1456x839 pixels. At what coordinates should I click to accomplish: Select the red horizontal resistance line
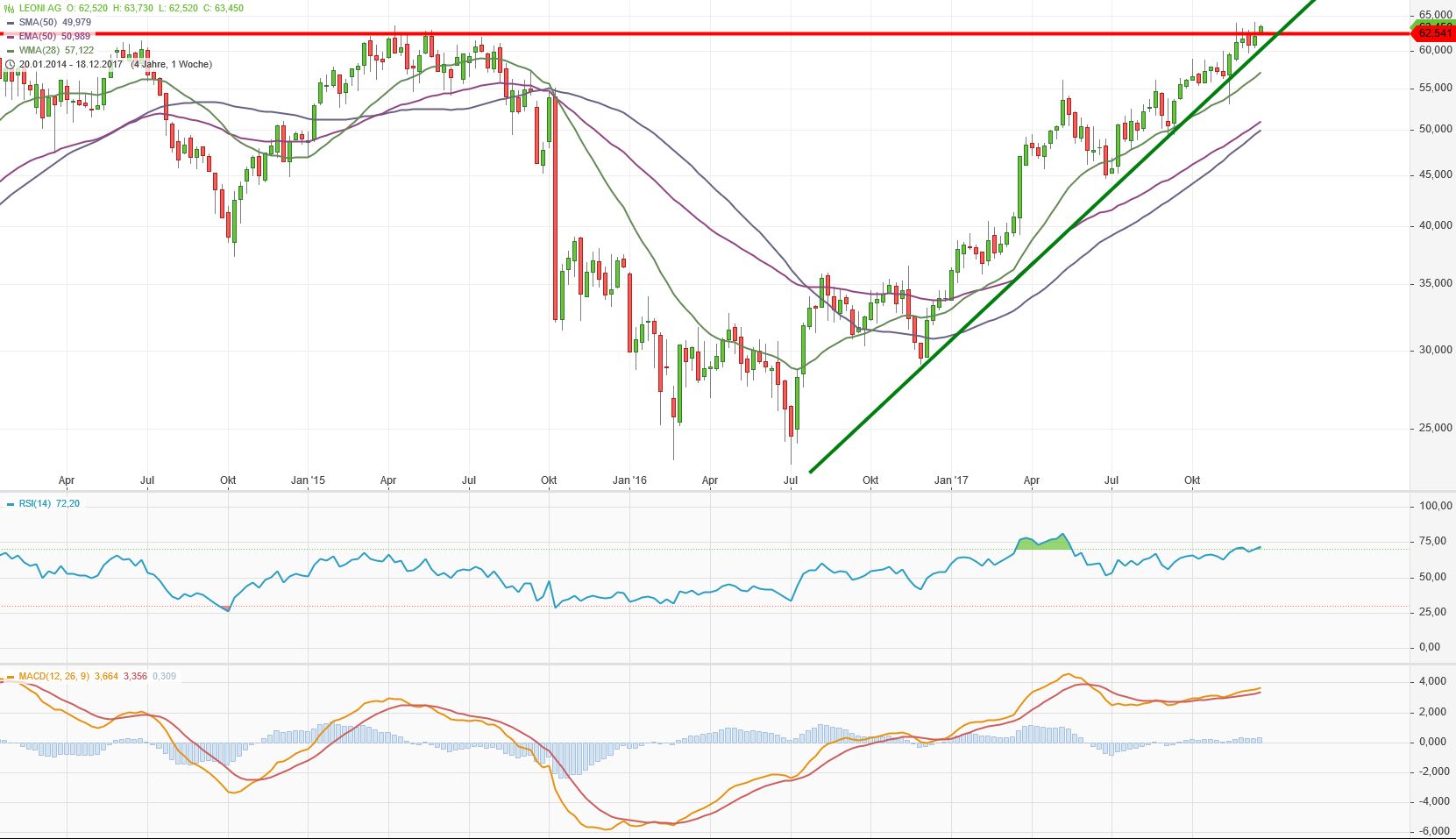tap(701, 34)
